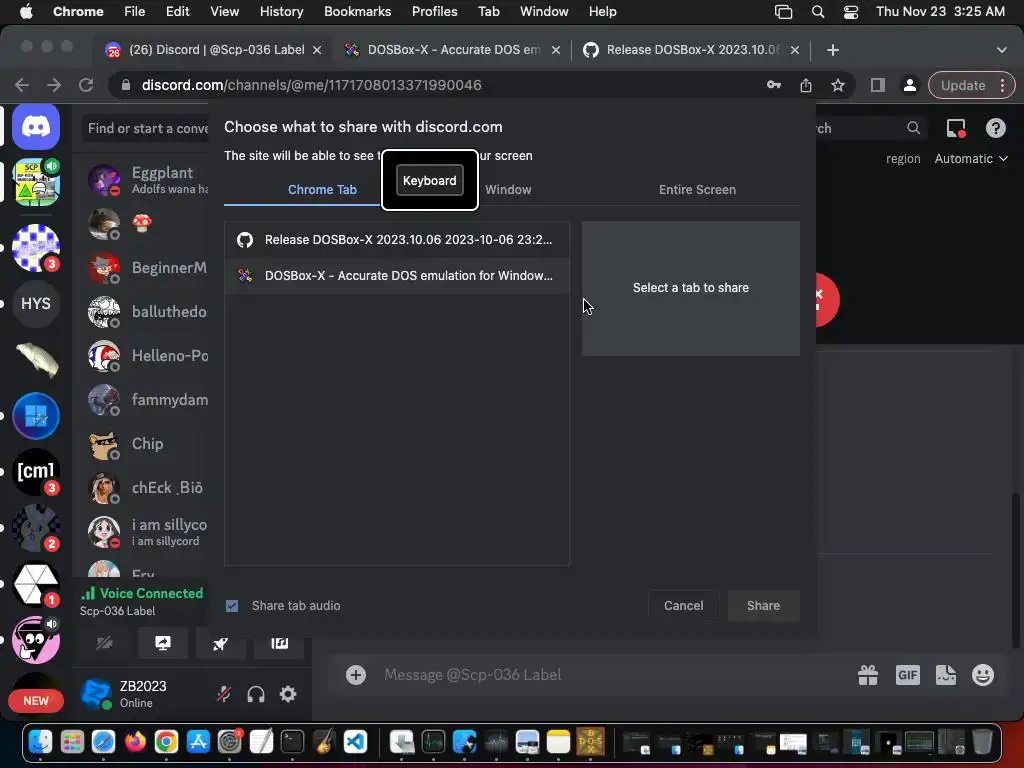Open Eggplant direct message
Image resolution: width=1024 pixels, height=768 pixels.
tap(145, 180)
